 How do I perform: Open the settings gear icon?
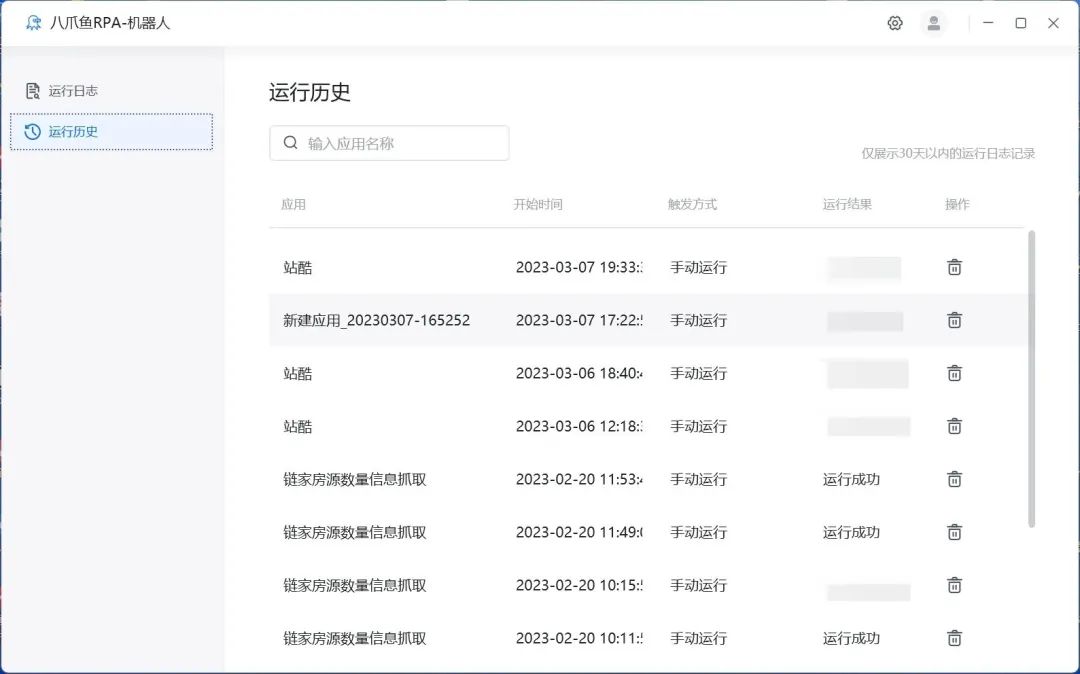[895, 23]
